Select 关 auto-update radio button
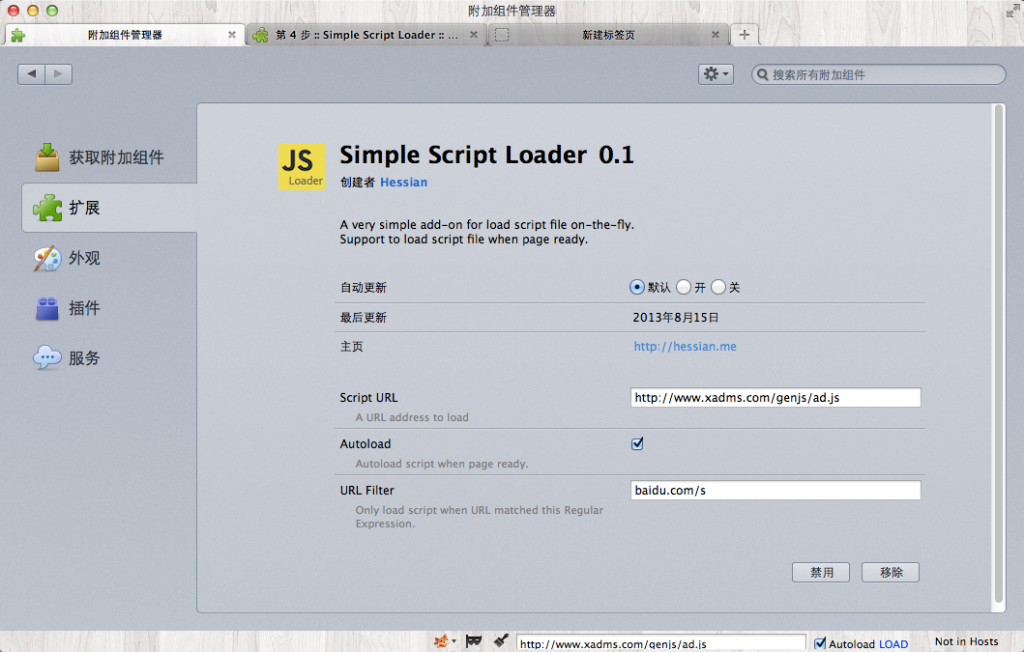Image resolution: width=1024 pixels, height=652 pixels. pos(718,287)
